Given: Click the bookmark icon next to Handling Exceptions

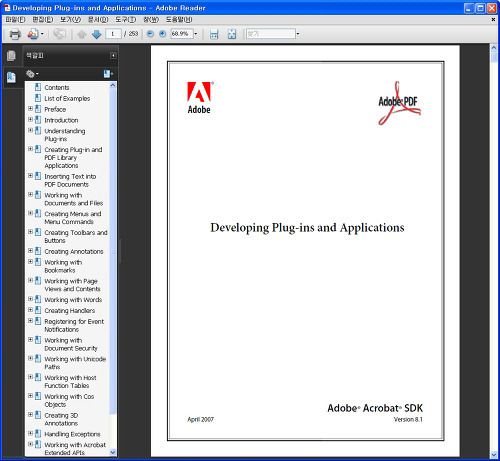Looking at the screenshot, I should (x=38, y=434).
